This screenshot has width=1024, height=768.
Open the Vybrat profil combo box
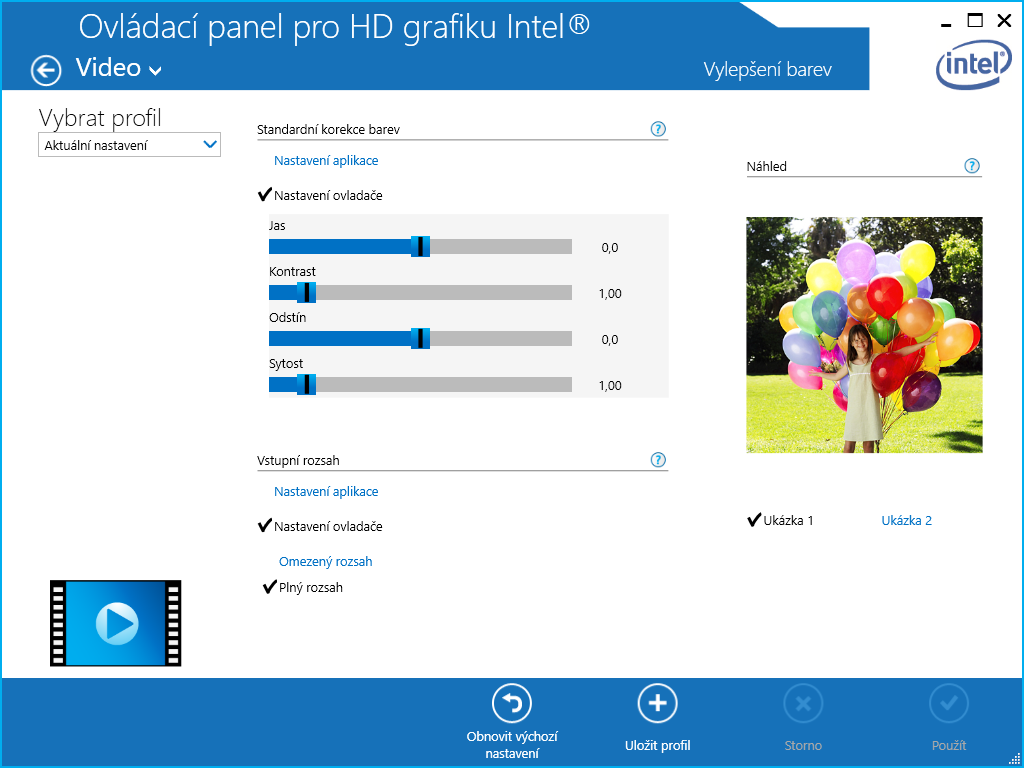[x=129, y=145]
